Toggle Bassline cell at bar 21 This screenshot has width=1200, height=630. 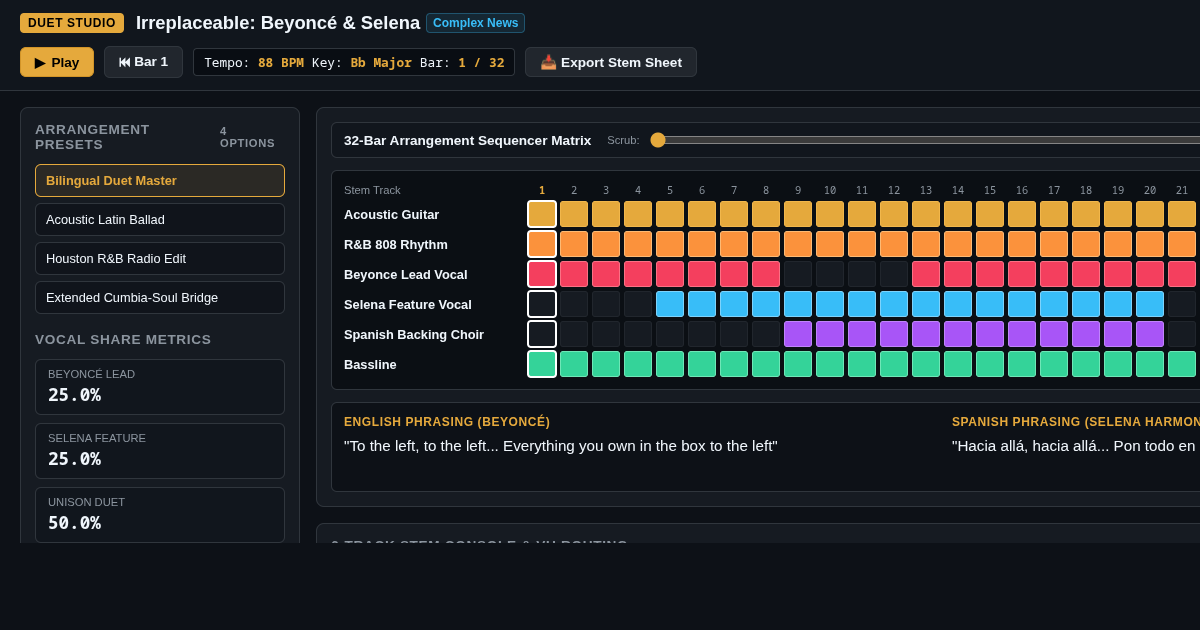coord(1182,364)
